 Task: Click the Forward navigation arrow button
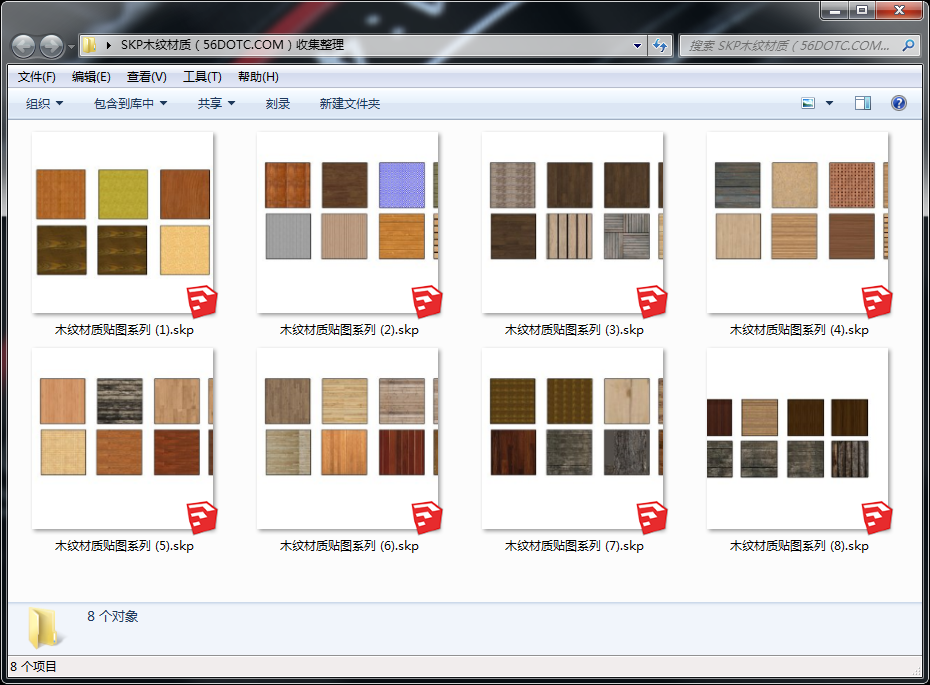click(x=51, y=46)
